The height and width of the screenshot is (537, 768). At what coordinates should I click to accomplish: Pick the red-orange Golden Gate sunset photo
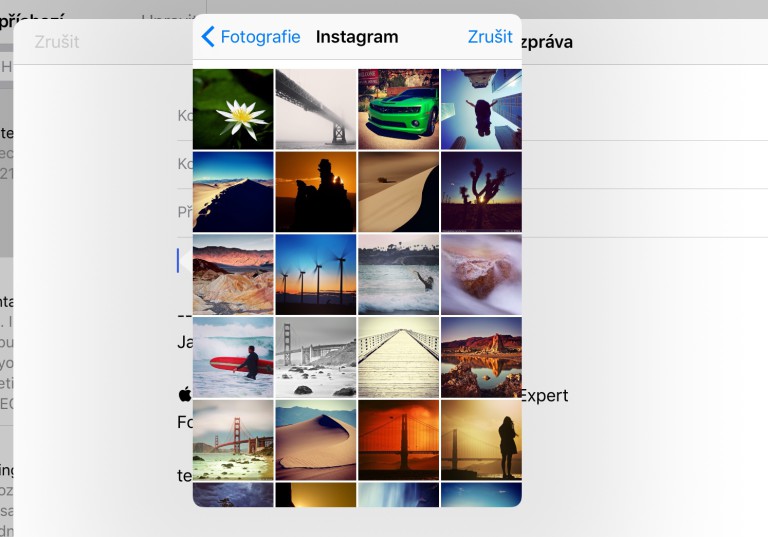(399, 440)
